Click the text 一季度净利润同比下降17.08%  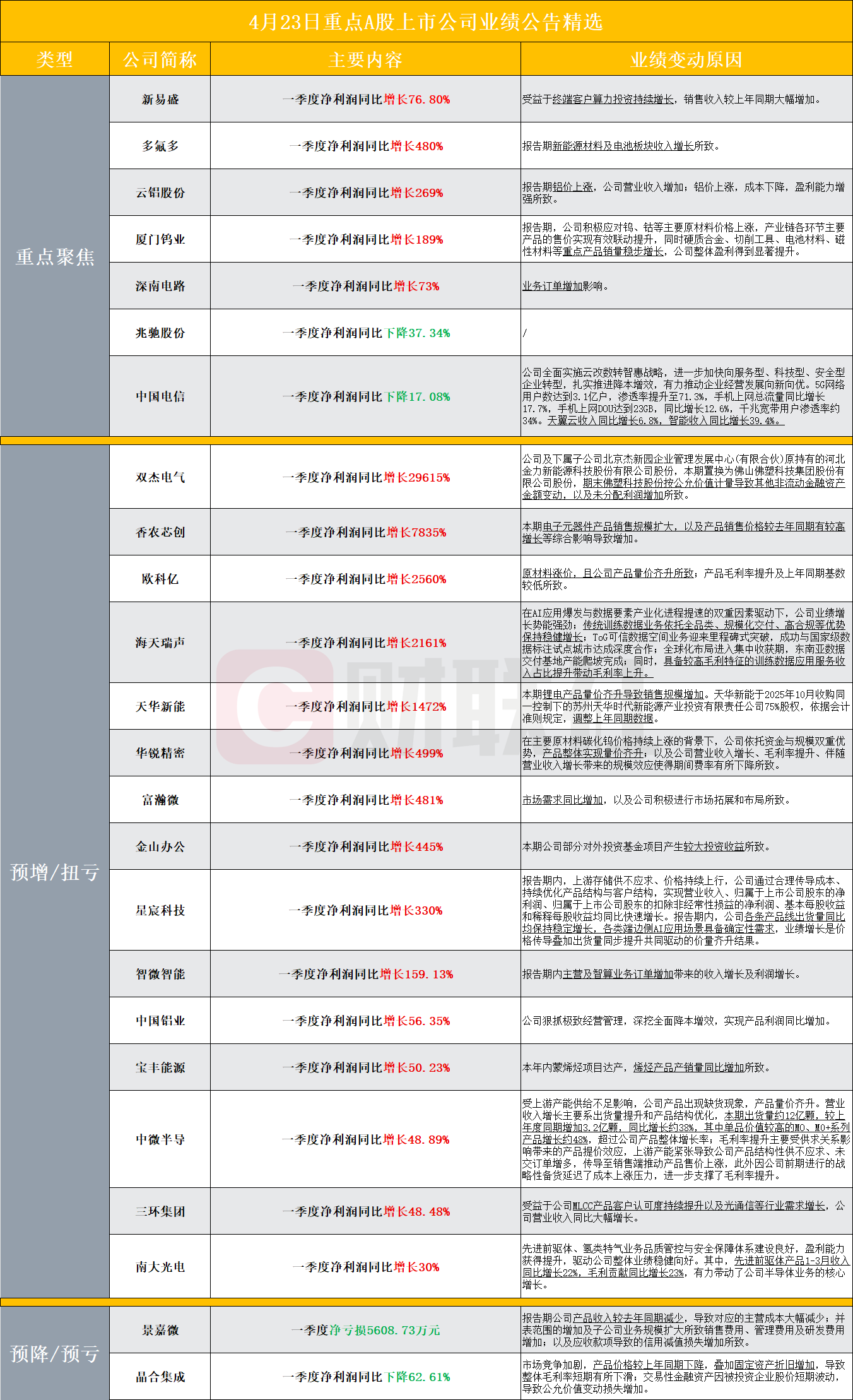click(366, 396)
